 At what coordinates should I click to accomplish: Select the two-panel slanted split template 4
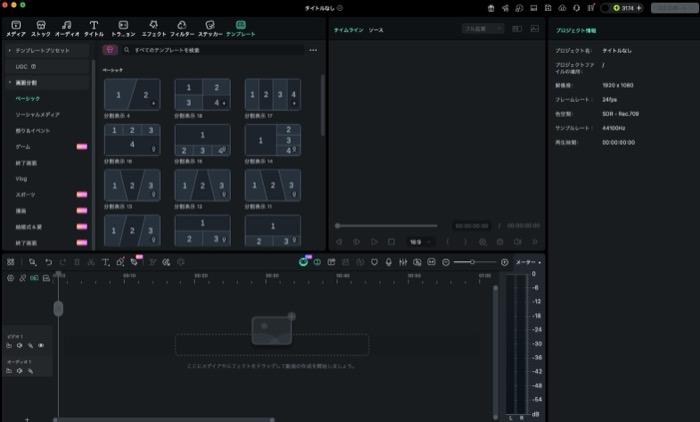(x=132, y=95)
